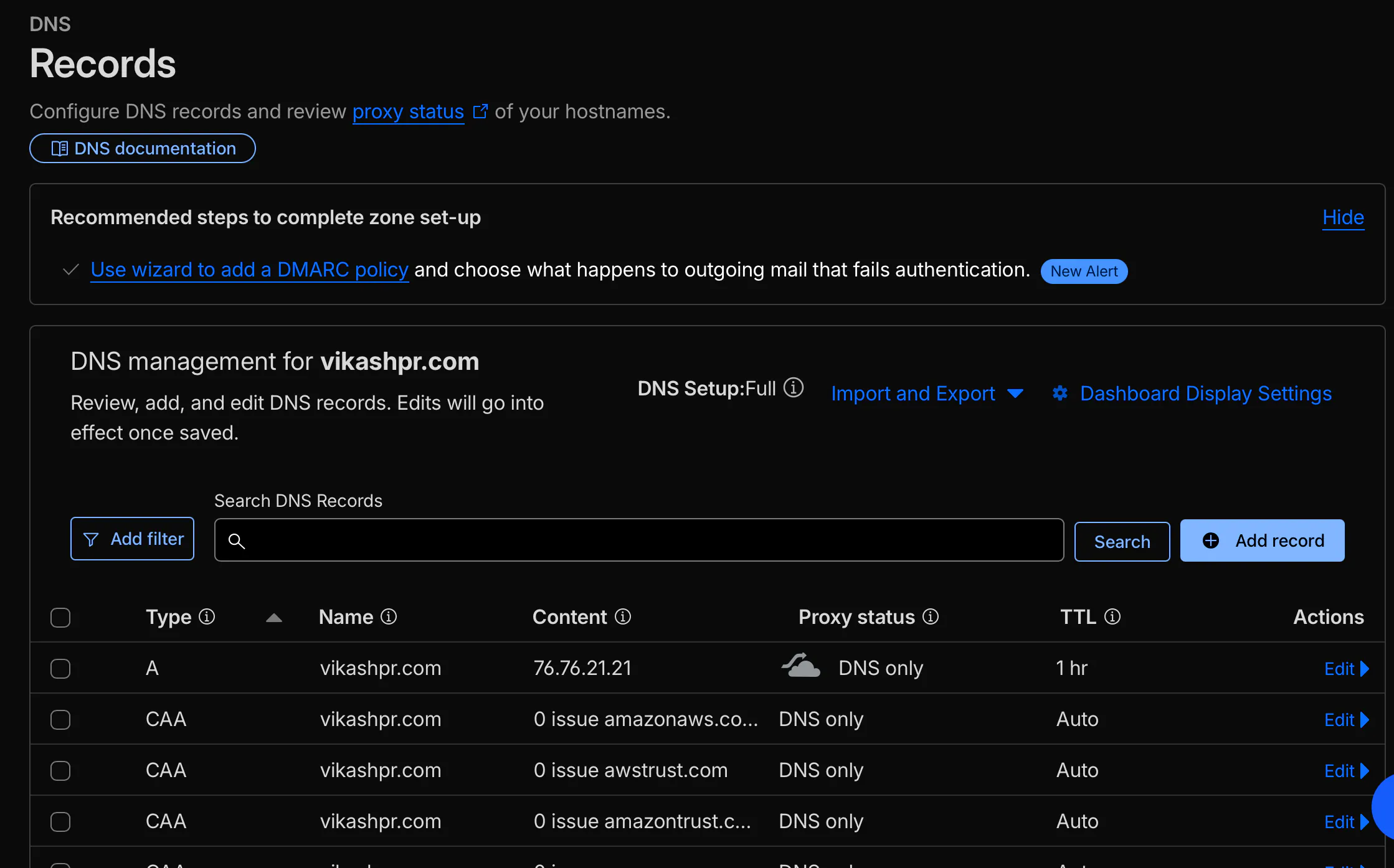Click the external link icon after proxy status
1394x868 pixels.
pyautogui.click(x=480, y=111)
